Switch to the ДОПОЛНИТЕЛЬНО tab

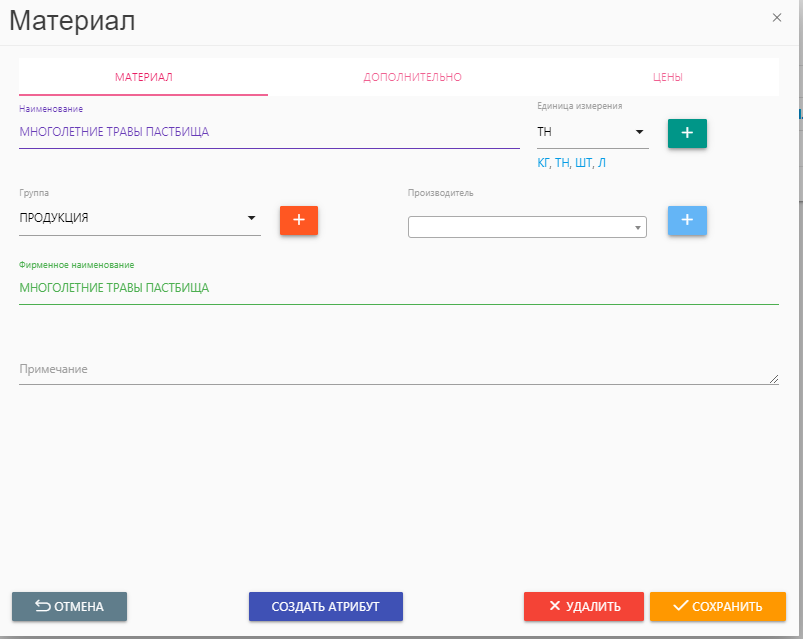pos(412,77)
